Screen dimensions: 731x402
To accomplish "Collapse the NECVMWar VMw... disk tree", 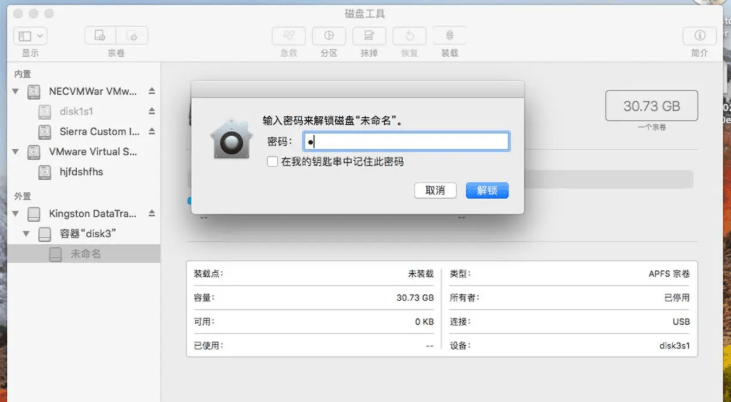I will click(x=16, y=91).
